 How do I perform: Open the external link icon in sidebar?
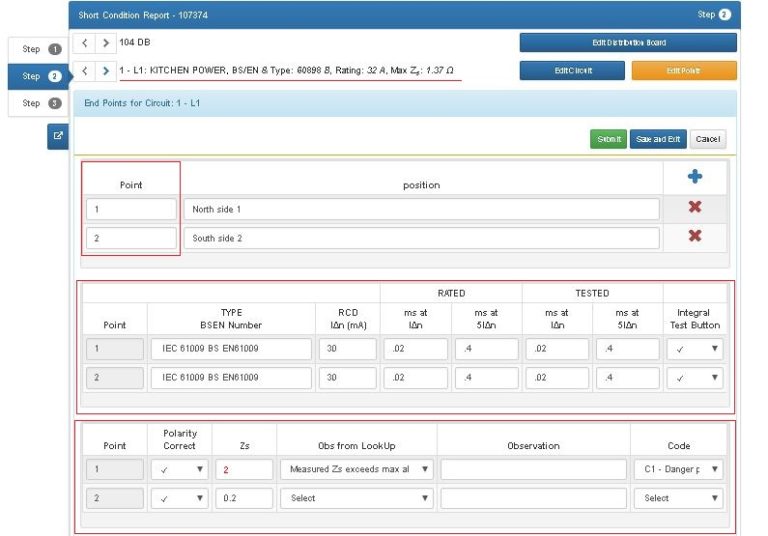point(57,137)
